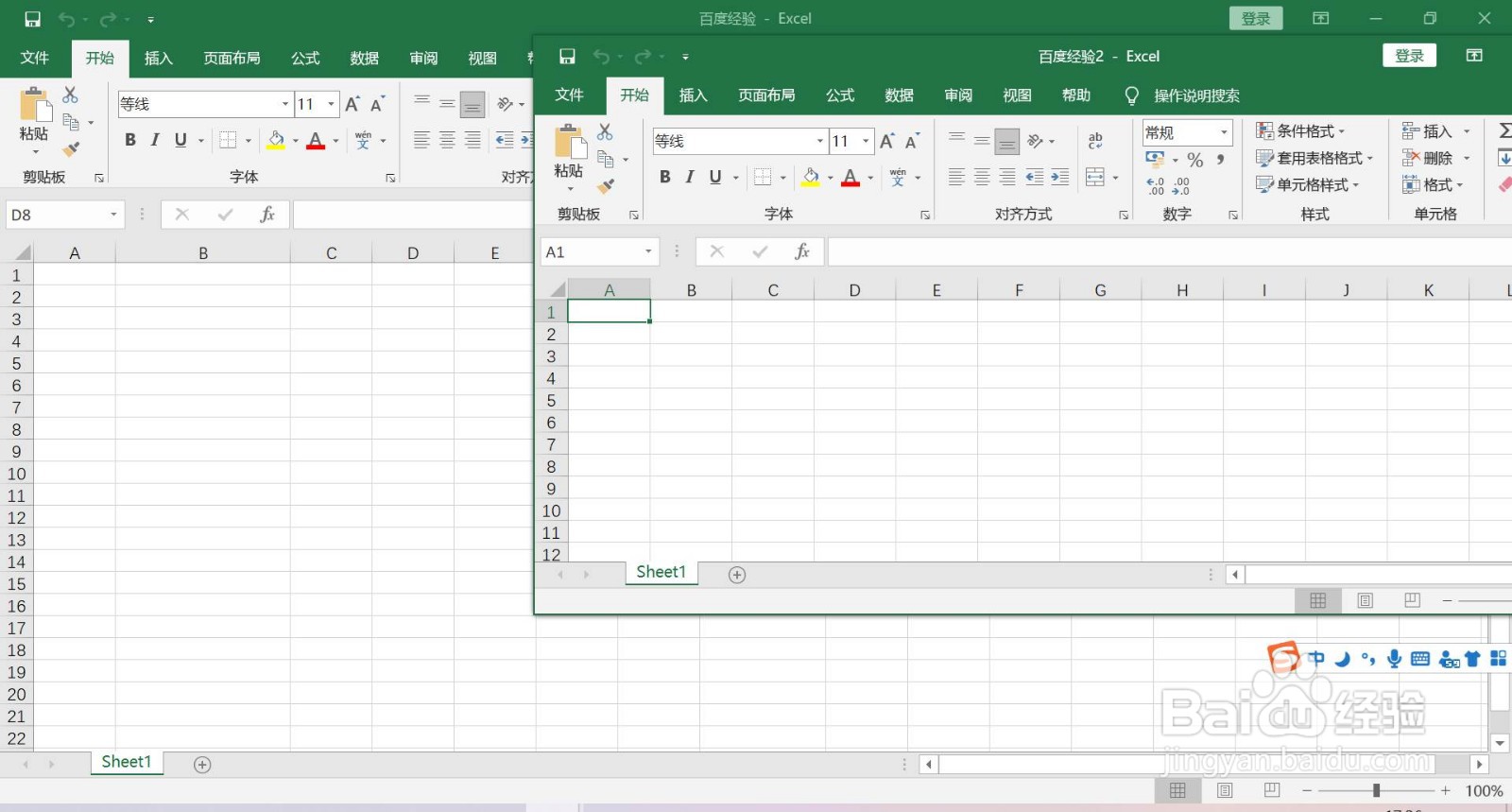Switch to Page Layout view in 百度经验2 status bar
This screenshot has height=812, width=1512.
point(1366,600)
